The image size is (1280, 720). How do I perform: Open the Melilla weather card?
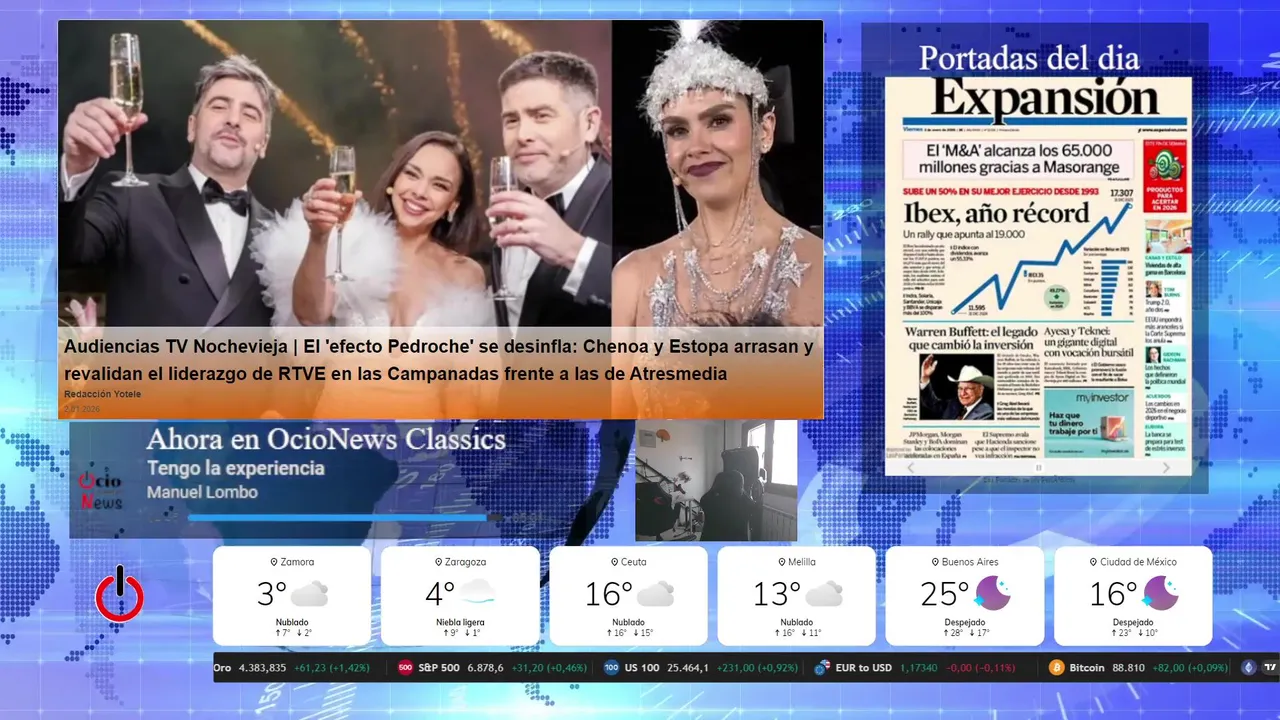[x=796, y=596]
